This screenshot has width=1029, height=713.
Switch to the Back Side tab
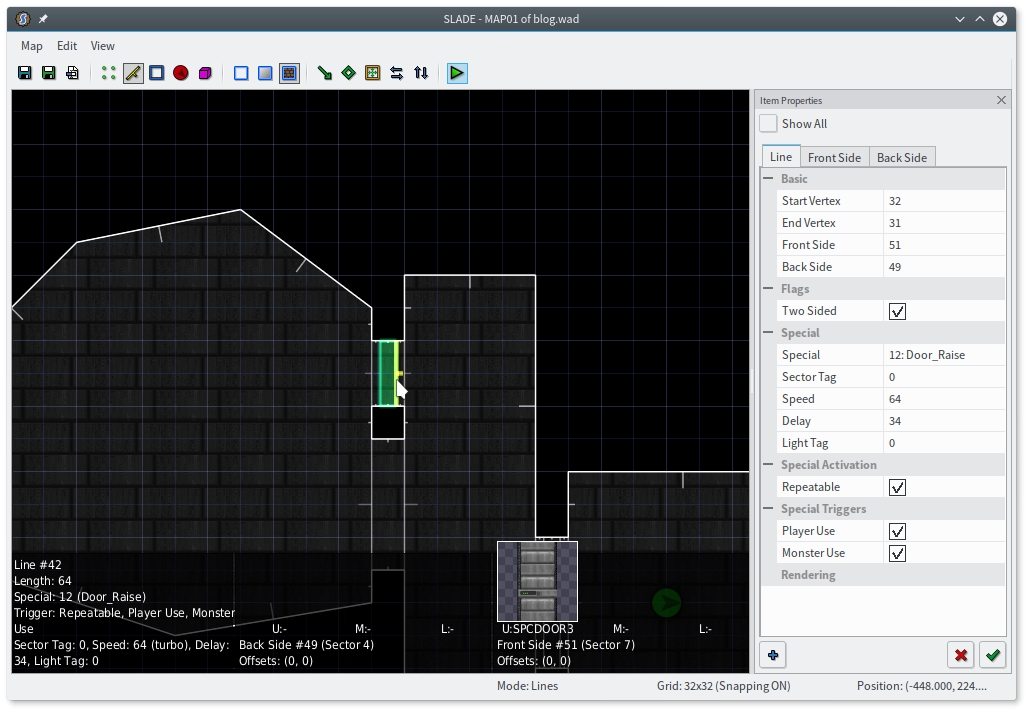[902, 158]
